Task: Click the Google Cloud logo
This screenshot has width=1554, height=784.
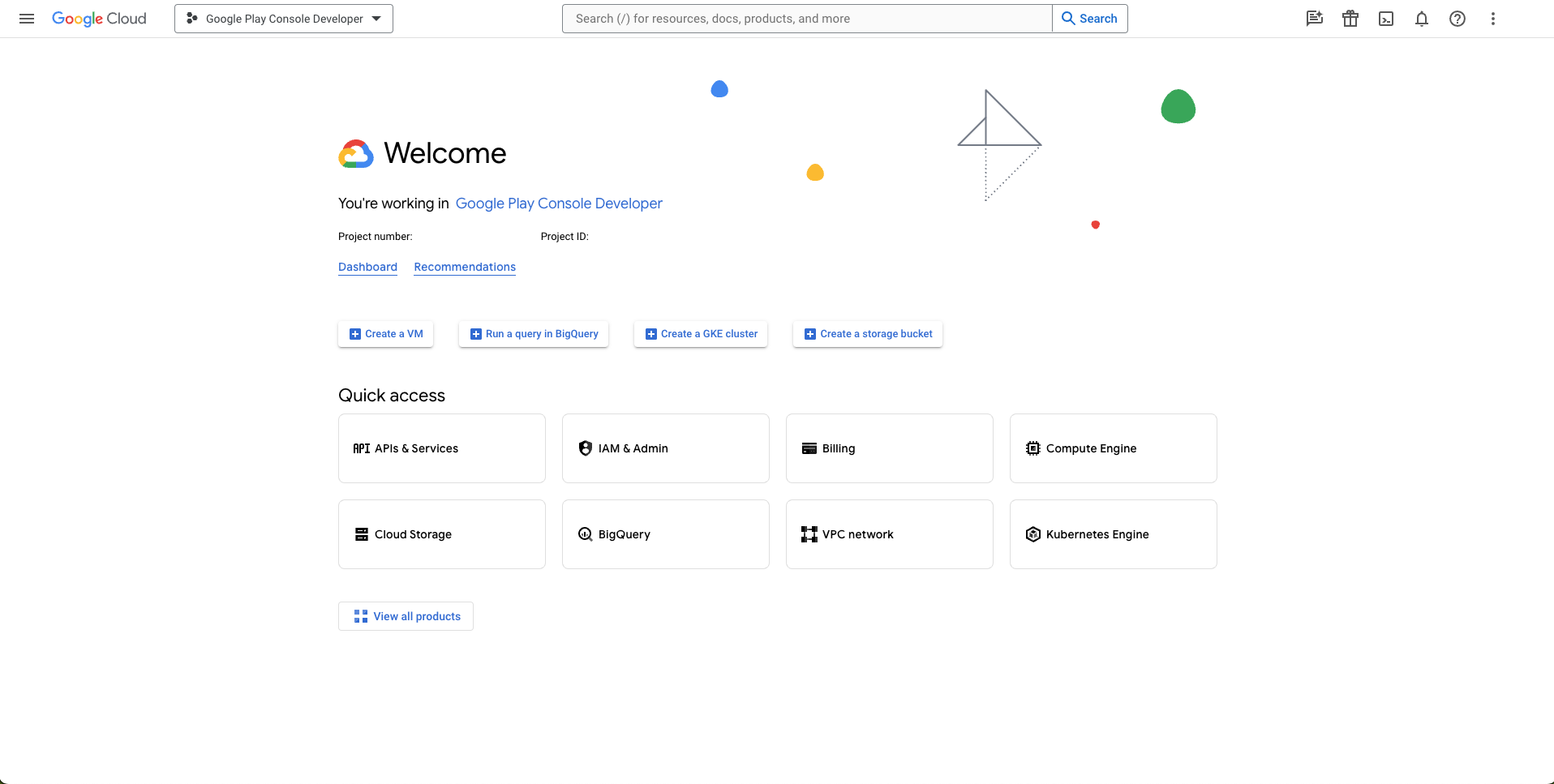Action: [99, 18]
